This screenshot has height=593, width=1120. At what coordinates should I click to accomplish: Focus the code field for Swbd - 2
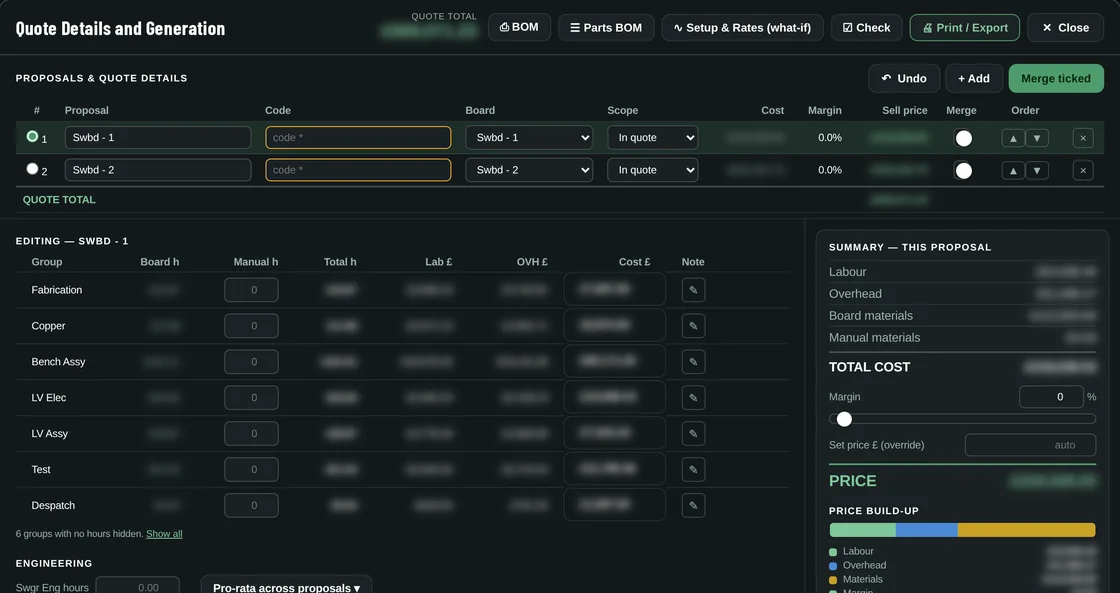click(x=358, y=170)
